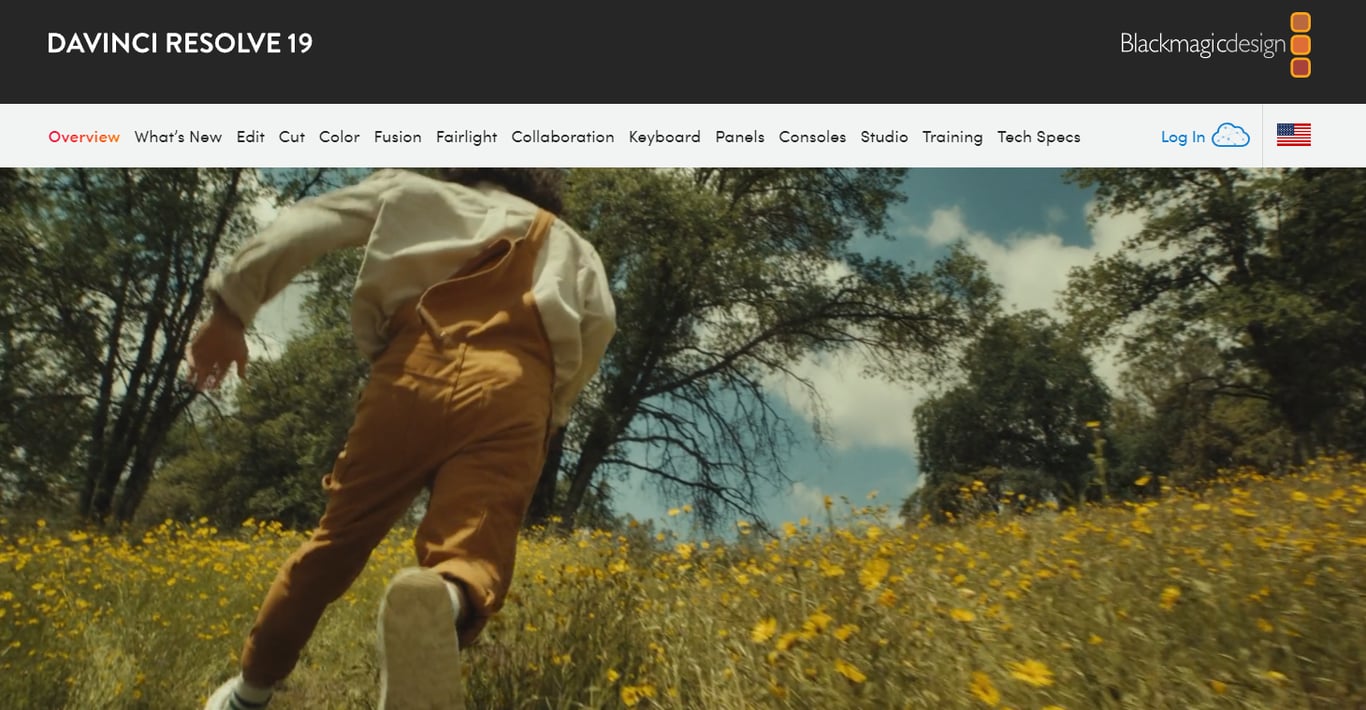Open the Fusion page section
The height and width of the screenshot is (710, 1366).
(398, 137)
